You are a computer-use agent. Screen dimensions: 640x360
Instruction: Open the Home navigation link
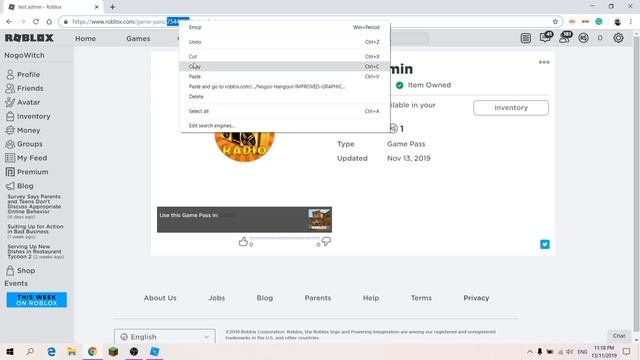click(85, 38)
